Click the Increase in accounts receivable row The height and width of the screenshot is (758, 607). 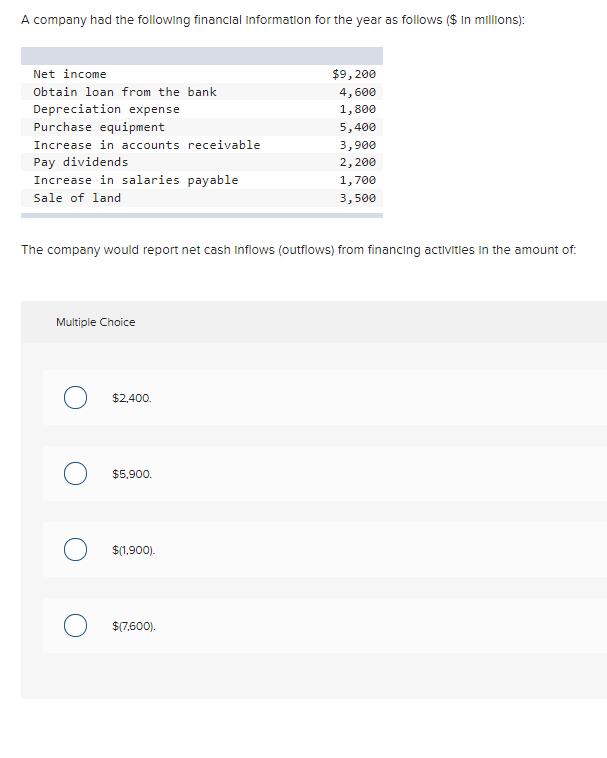(x=202, y=145)
